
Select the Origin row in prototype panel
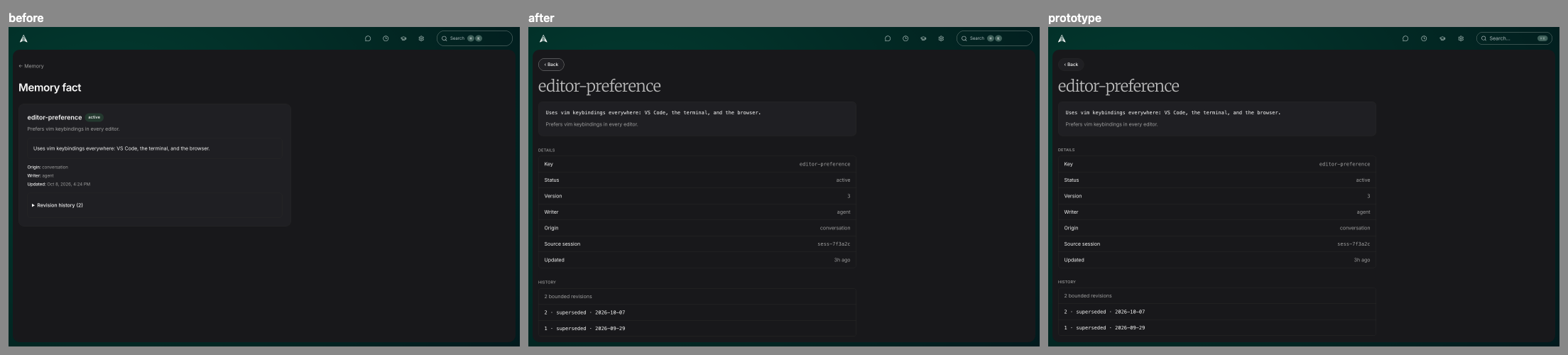coord(1217,228)
